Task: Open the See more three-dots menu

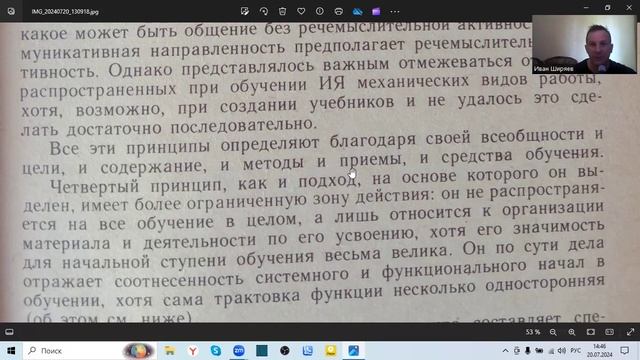Action: pyautogui.click(x=395, y=11)
